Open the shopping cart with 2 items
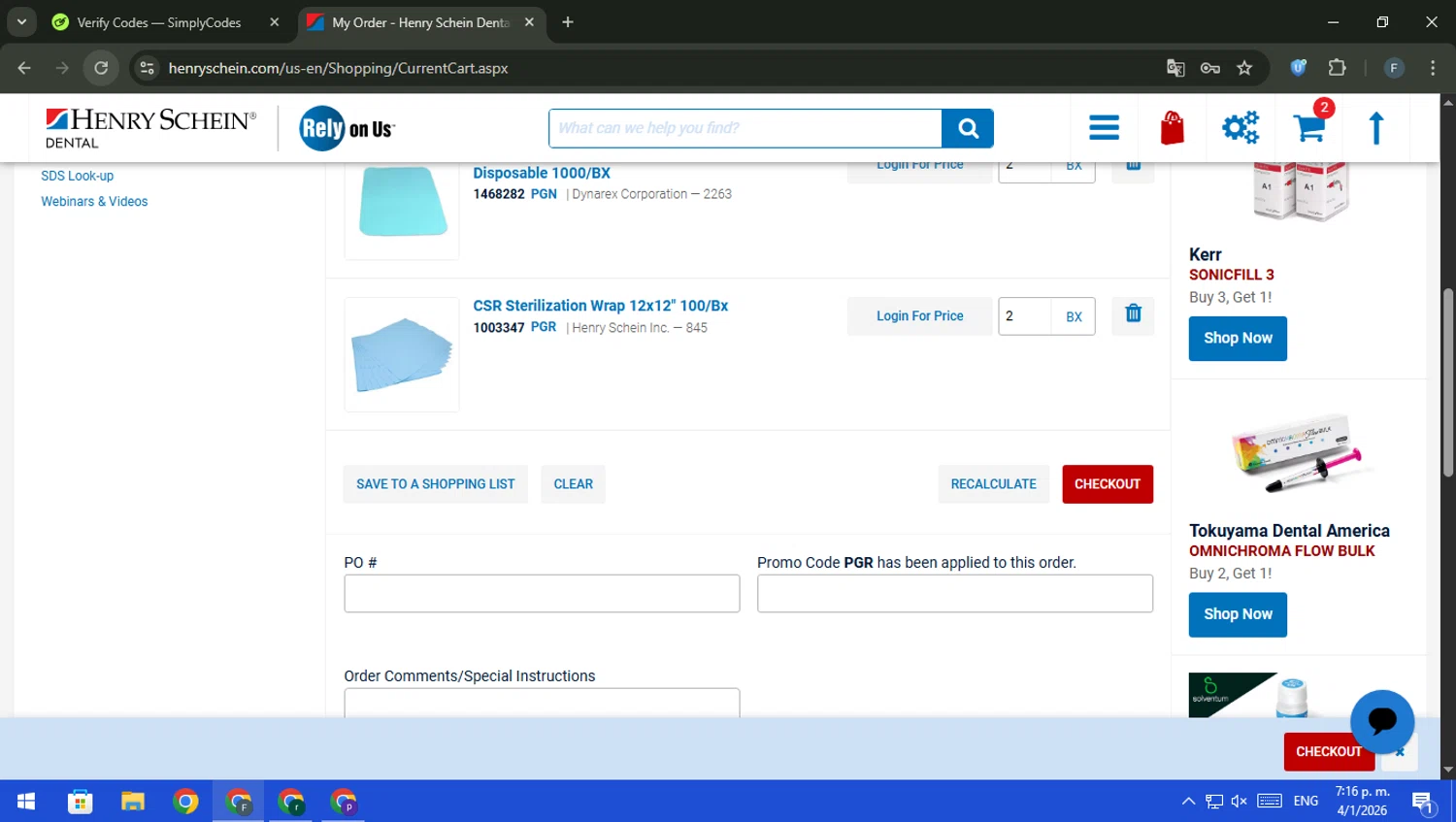 pos(1309,127)
